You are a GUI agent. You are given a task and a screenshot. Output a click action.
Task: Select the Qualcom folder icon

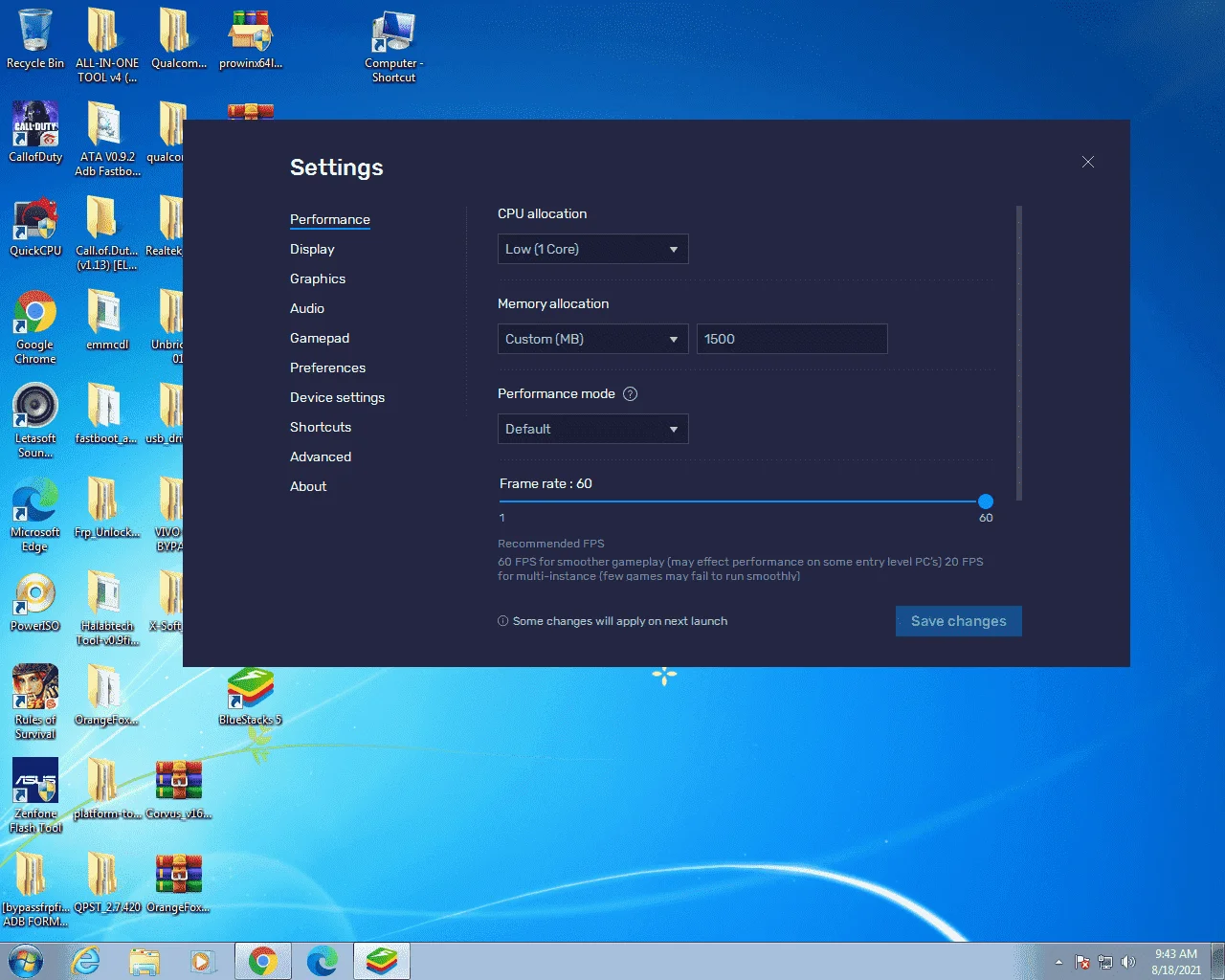pos(178,39)
